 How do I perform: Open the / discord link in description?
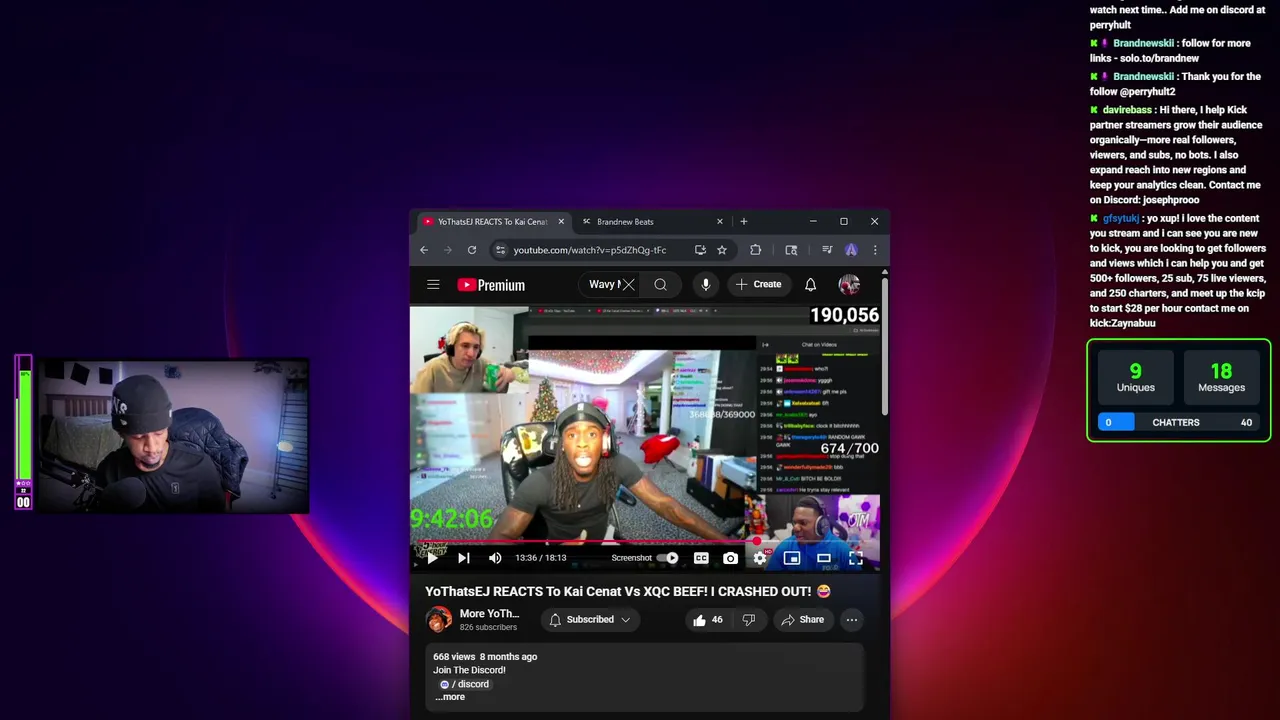tap(465, 684)
